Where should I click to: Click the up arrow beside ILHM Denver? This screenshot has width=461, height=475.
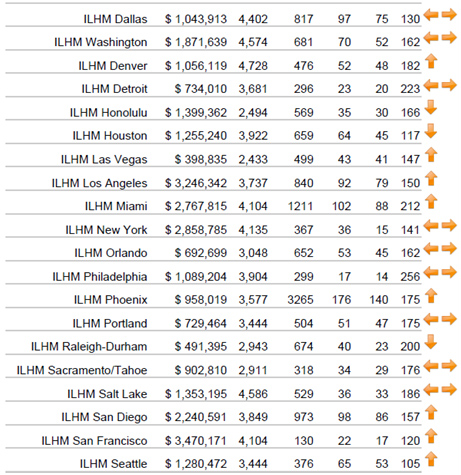click(x=431, y=62)
